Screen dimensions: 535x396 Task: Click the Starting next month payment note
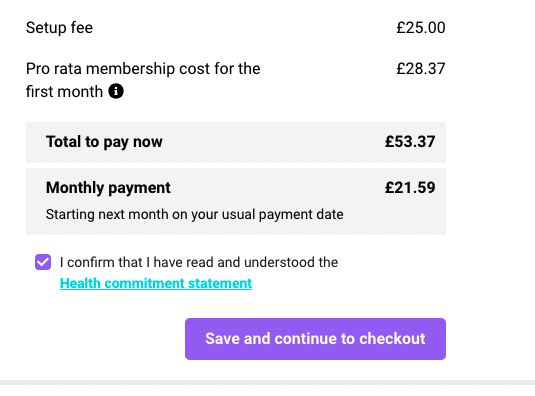click(194, 215)
